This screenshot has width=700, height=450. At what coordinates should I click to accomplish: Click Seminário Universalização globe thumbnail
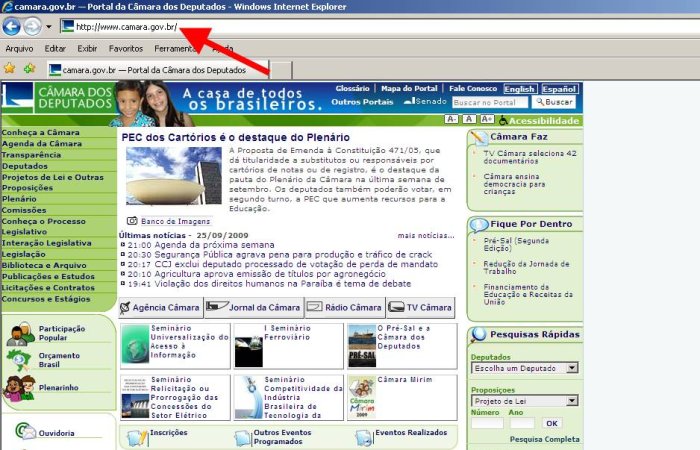point(135,344)
